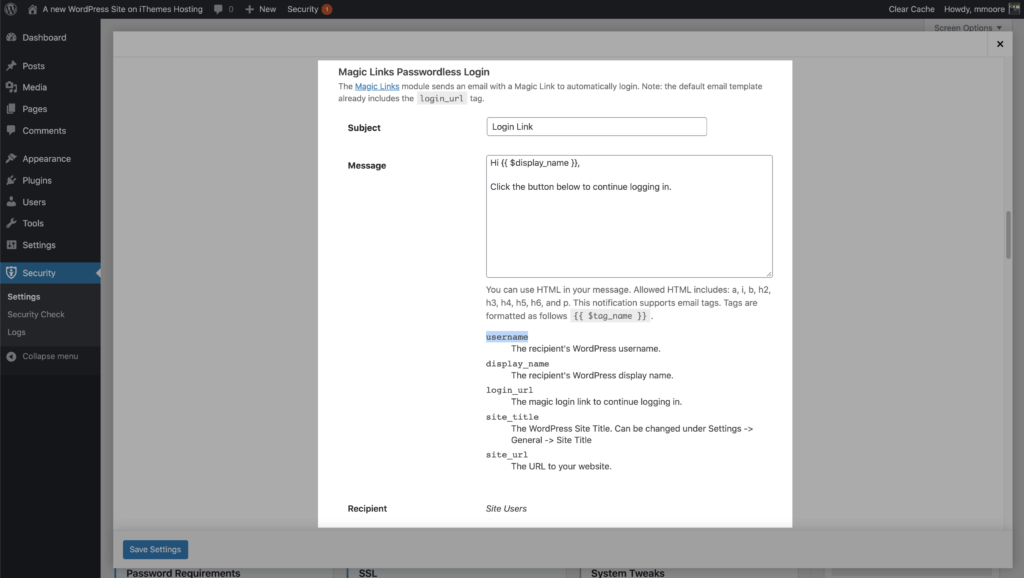This screenshot has width=1024, height=578.
Task: Click the System Tweaks card heading
Action: coord(628,573)
